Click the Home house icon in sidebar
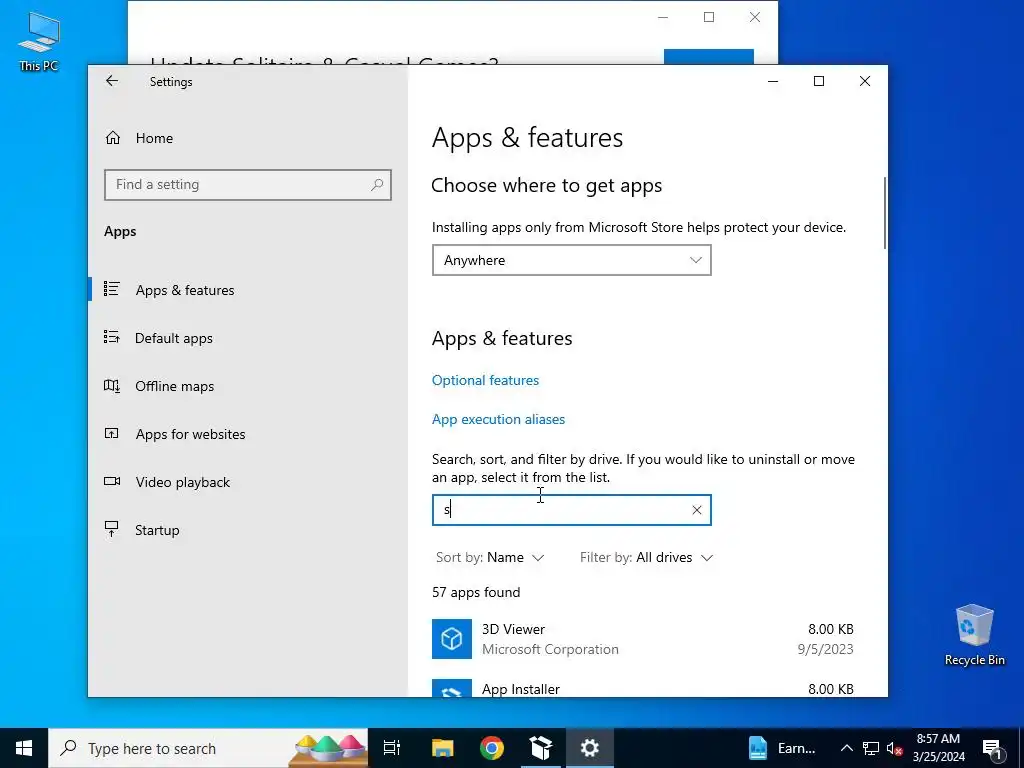Viewport: 1024px width, 768px height. [x=113, y=138]
